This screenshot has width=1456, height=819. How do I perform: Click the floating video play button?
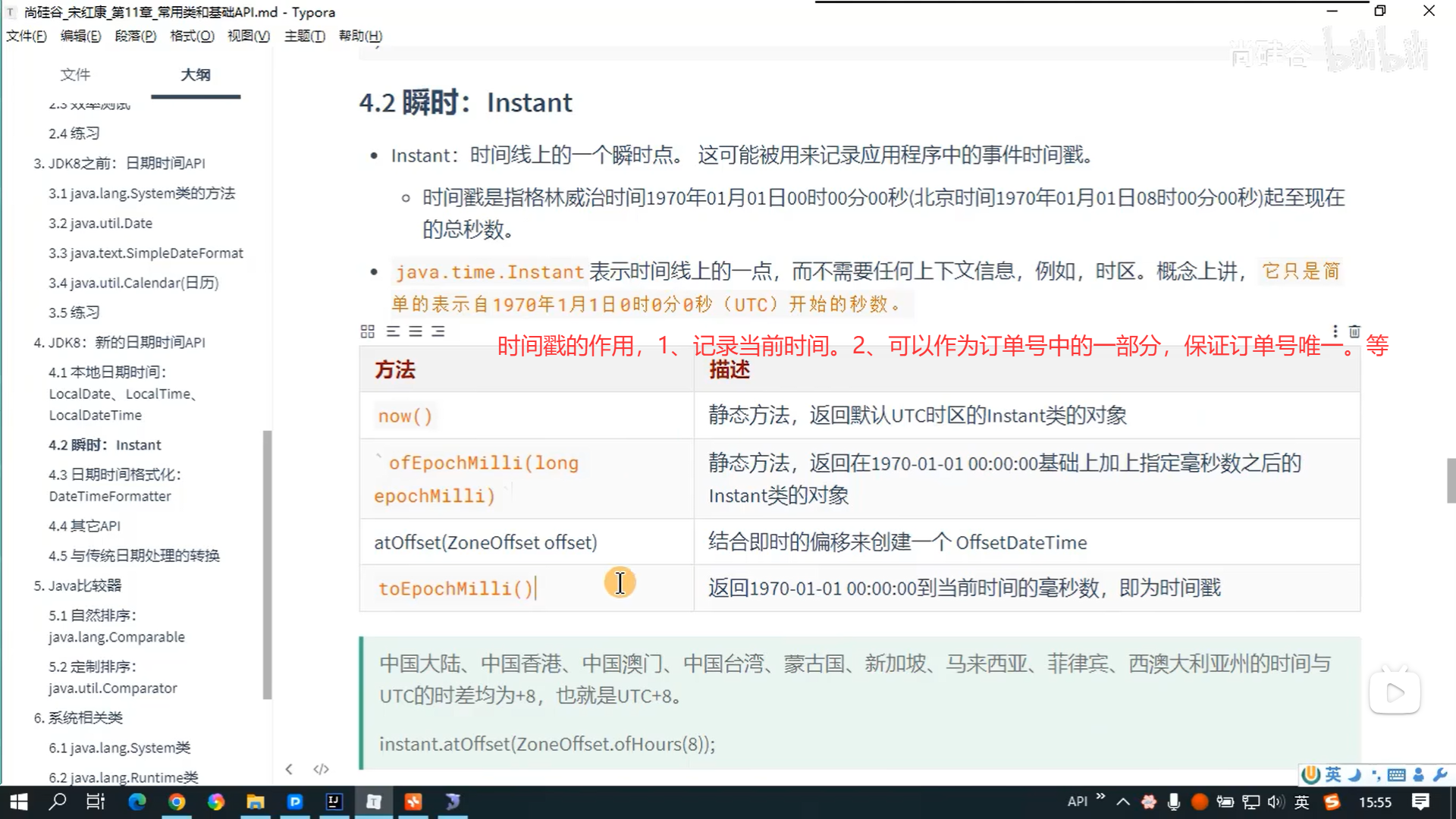(x=1395, y=692)
